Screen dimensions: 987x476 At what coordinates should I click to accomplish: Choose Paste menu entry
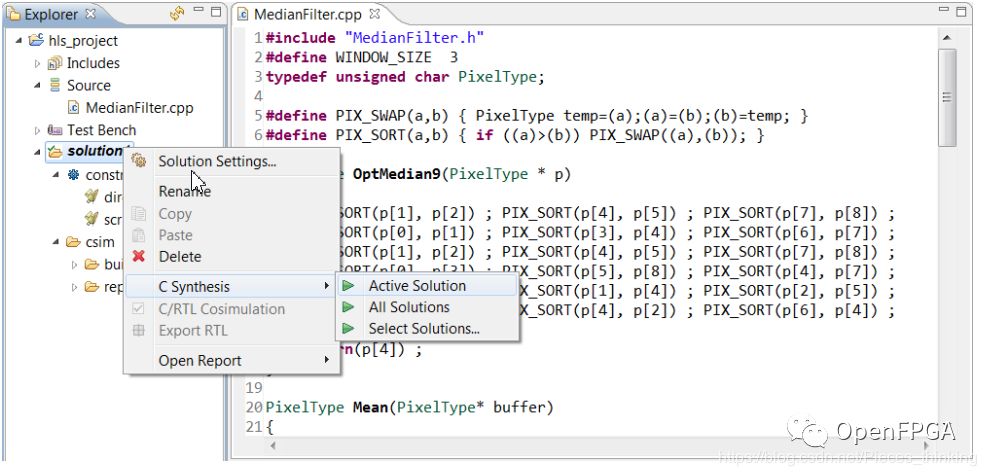(232, 235)
